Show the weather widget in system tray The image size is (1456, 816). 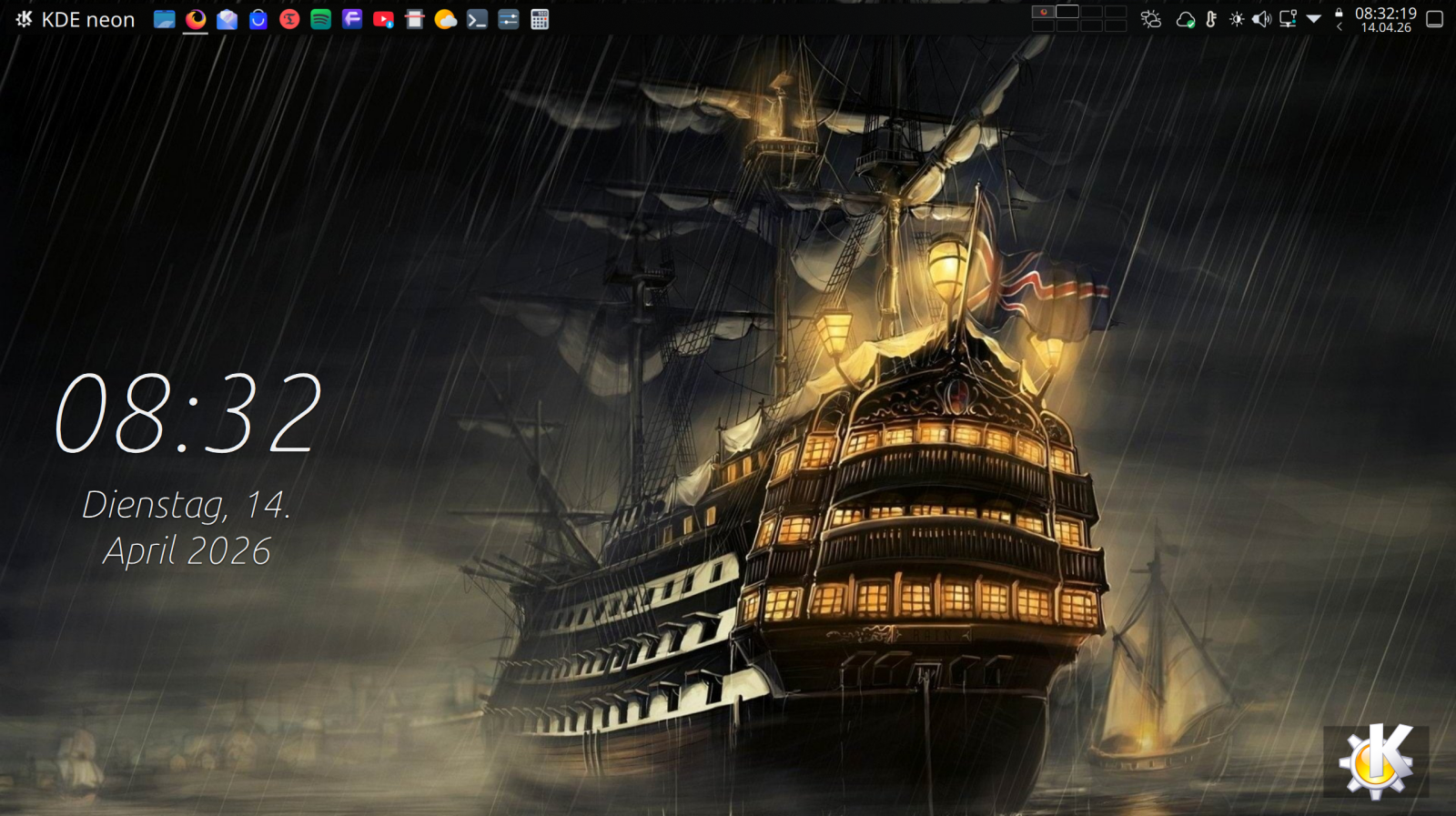(1151, 19)
